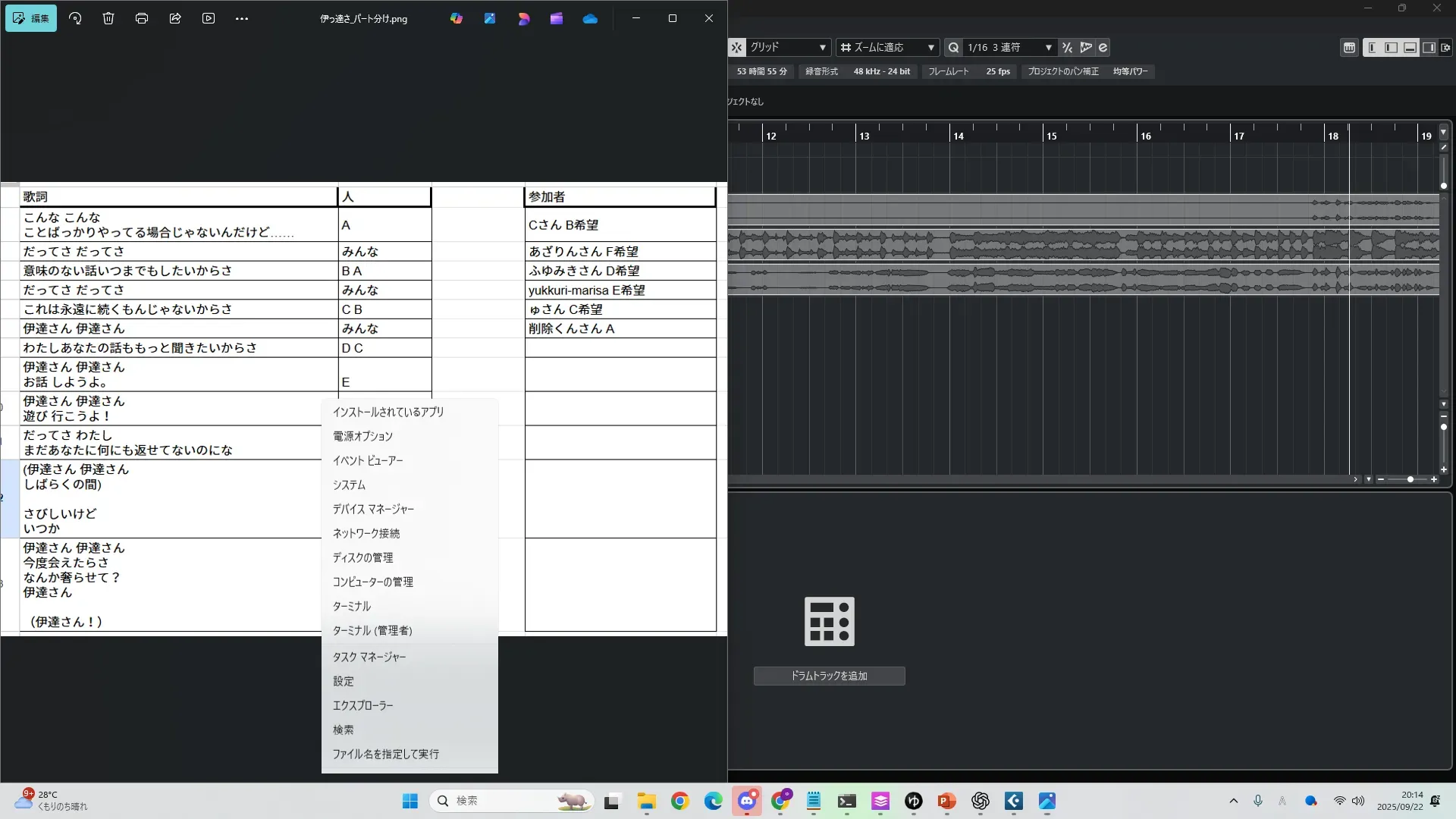Toggle the snap on/off button
The height and width of the screenshot is (819, 1456).
737,47
